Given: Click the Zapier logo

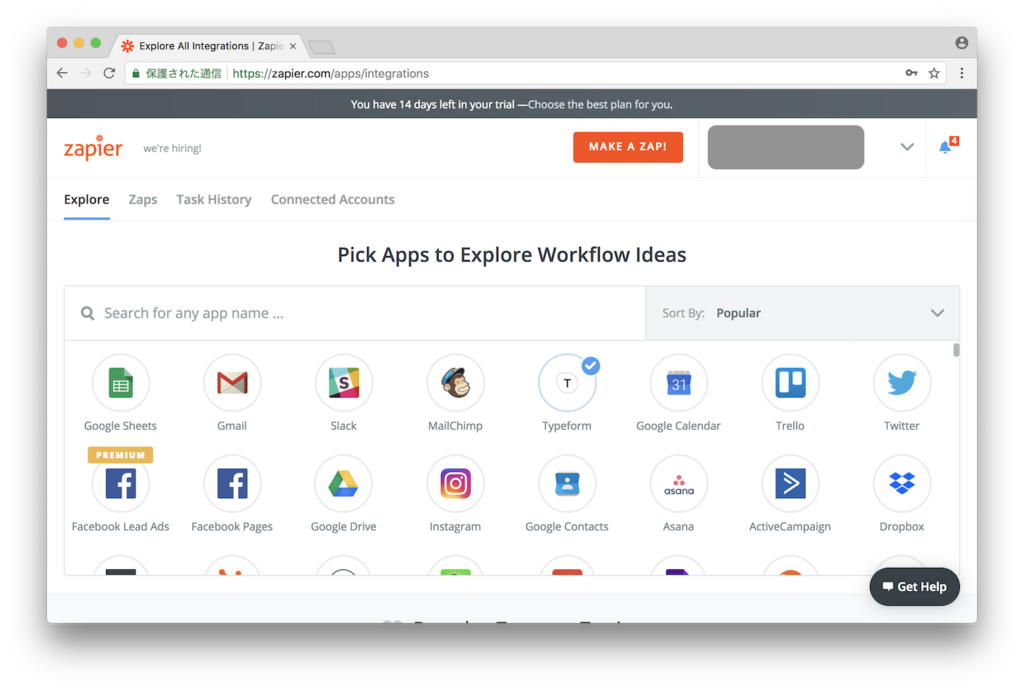Looking at the screenshot, I should 93,148.
